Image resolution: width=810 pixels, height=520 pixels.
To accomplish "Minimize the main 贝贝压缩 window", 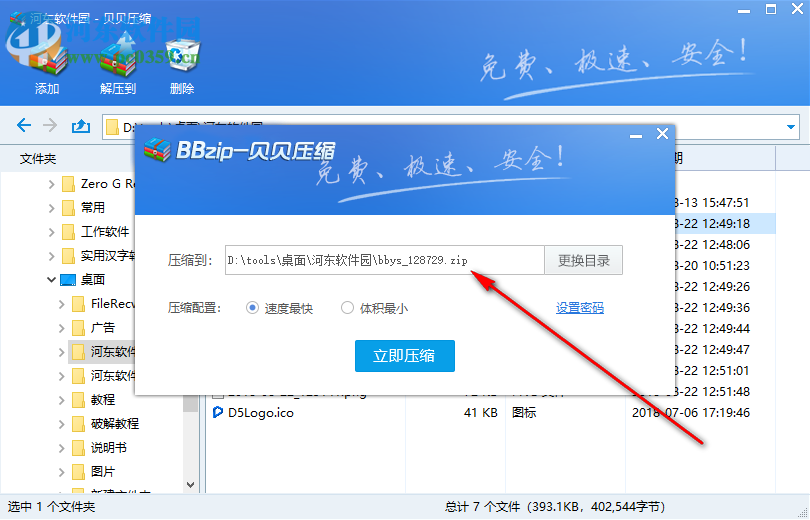I will (744, 10).
